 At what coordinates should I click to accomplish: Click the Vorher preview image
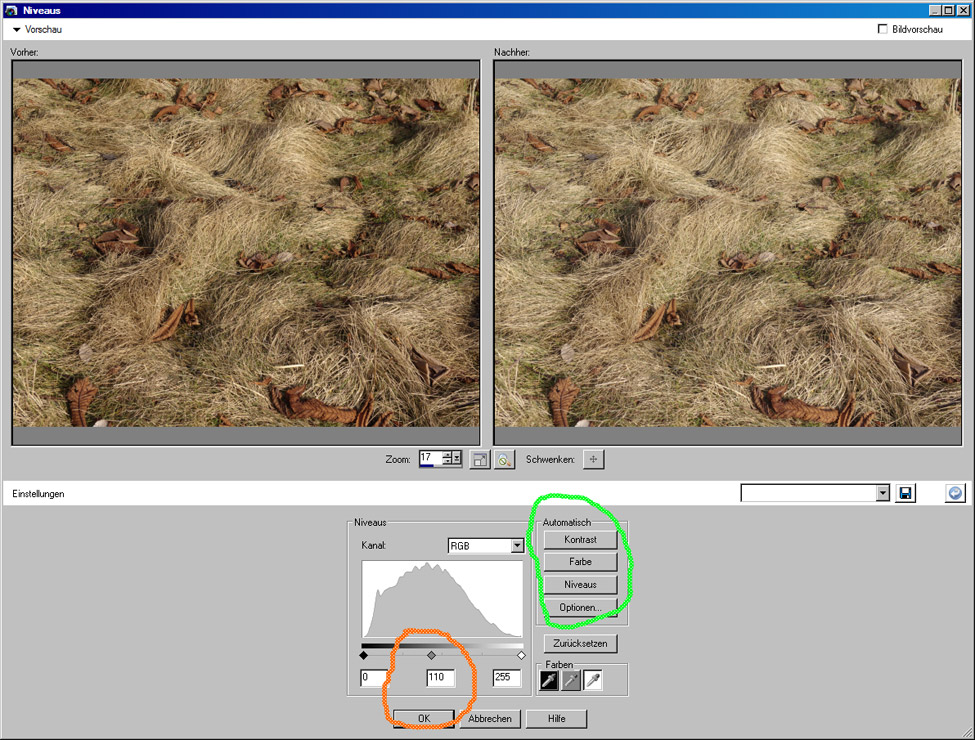[246, 252]
